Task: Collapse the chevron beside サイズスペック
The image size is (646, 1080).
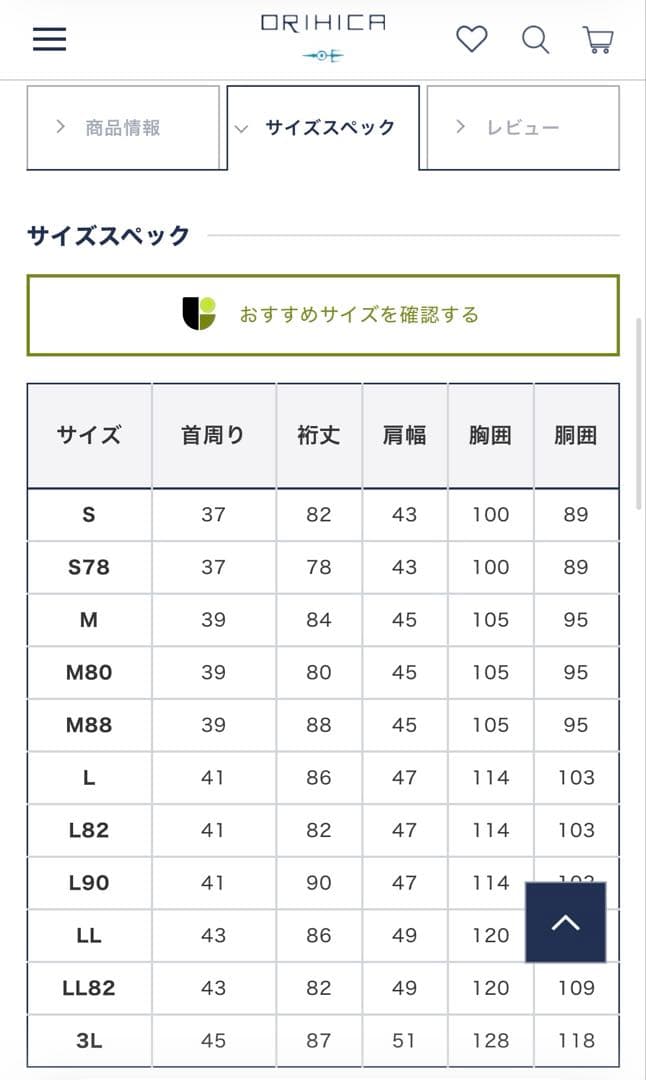Action: [241, 129]
